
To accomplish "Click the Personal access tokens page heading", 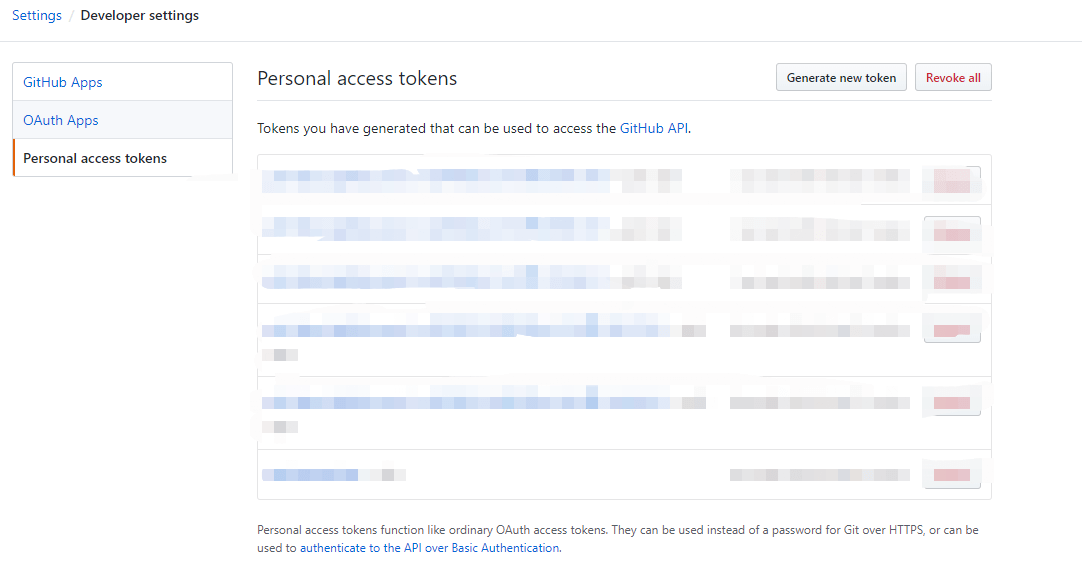I will 357,78.
